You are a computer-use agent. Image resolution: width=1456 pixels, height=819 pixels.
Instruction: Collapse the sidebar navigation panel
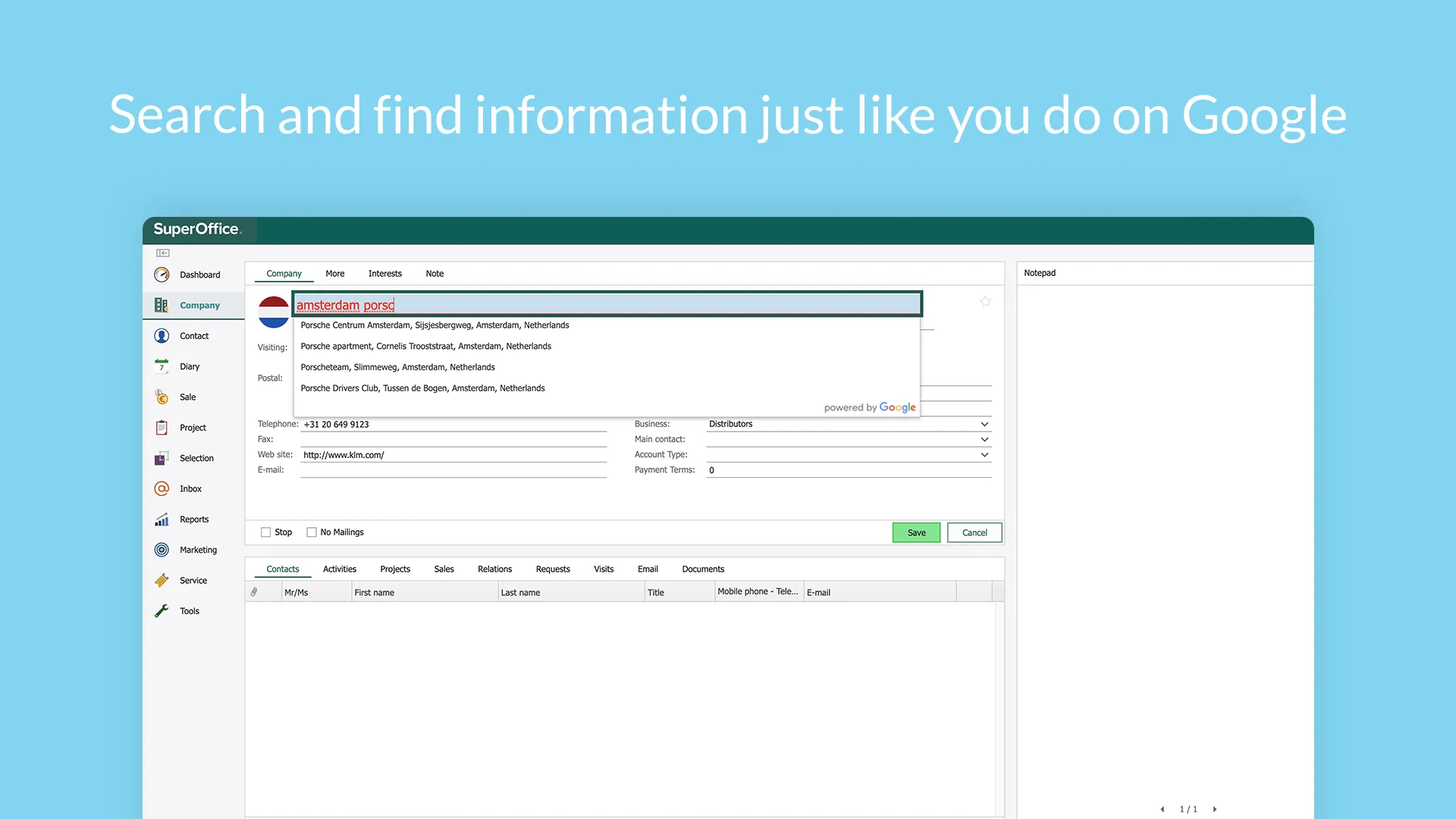coord(163,253)
